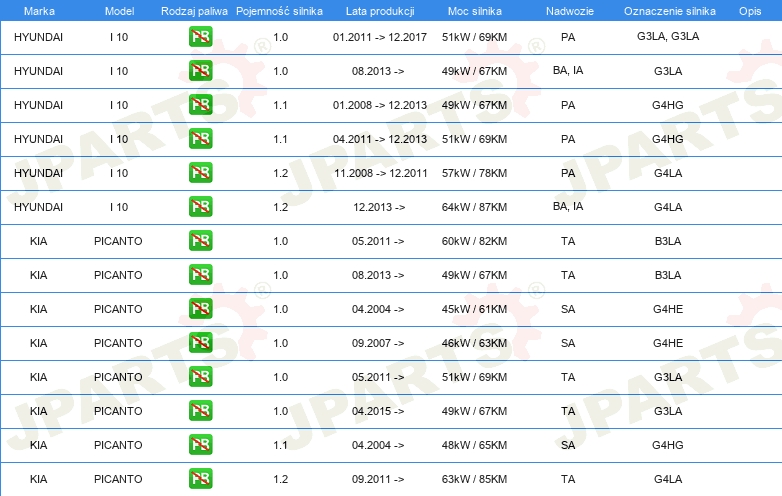Screen dimensions: 782x496
Task: Click the Moc silnika column header
Action: click(x=474, y=10)
